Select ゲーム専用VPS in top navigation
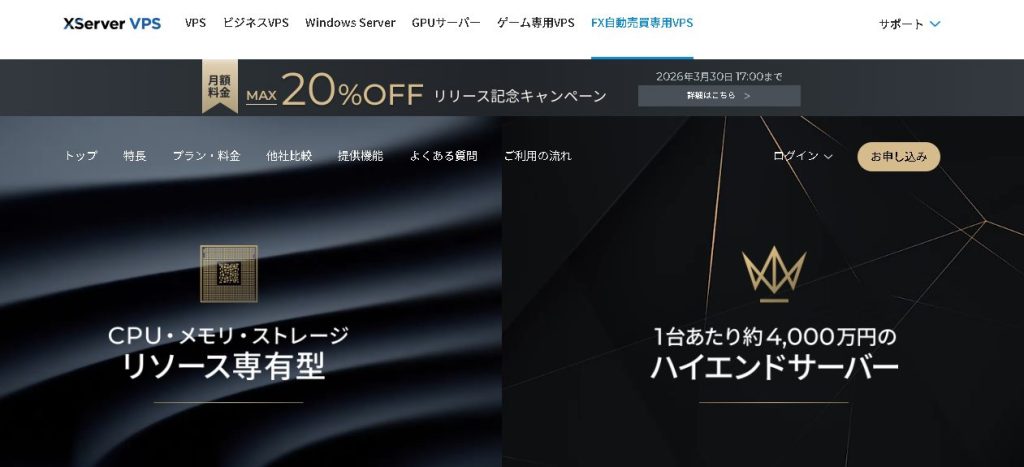 [536, 23]
